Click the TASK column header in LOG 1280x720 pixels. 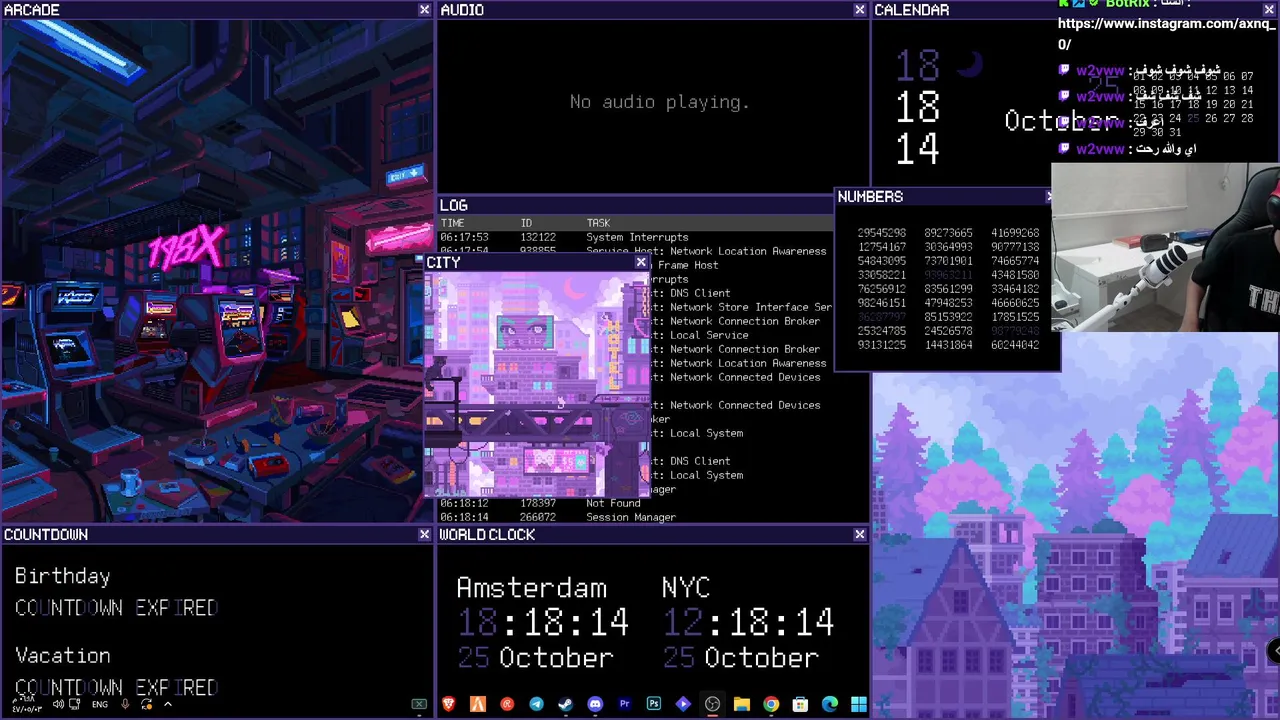(598, 223)
